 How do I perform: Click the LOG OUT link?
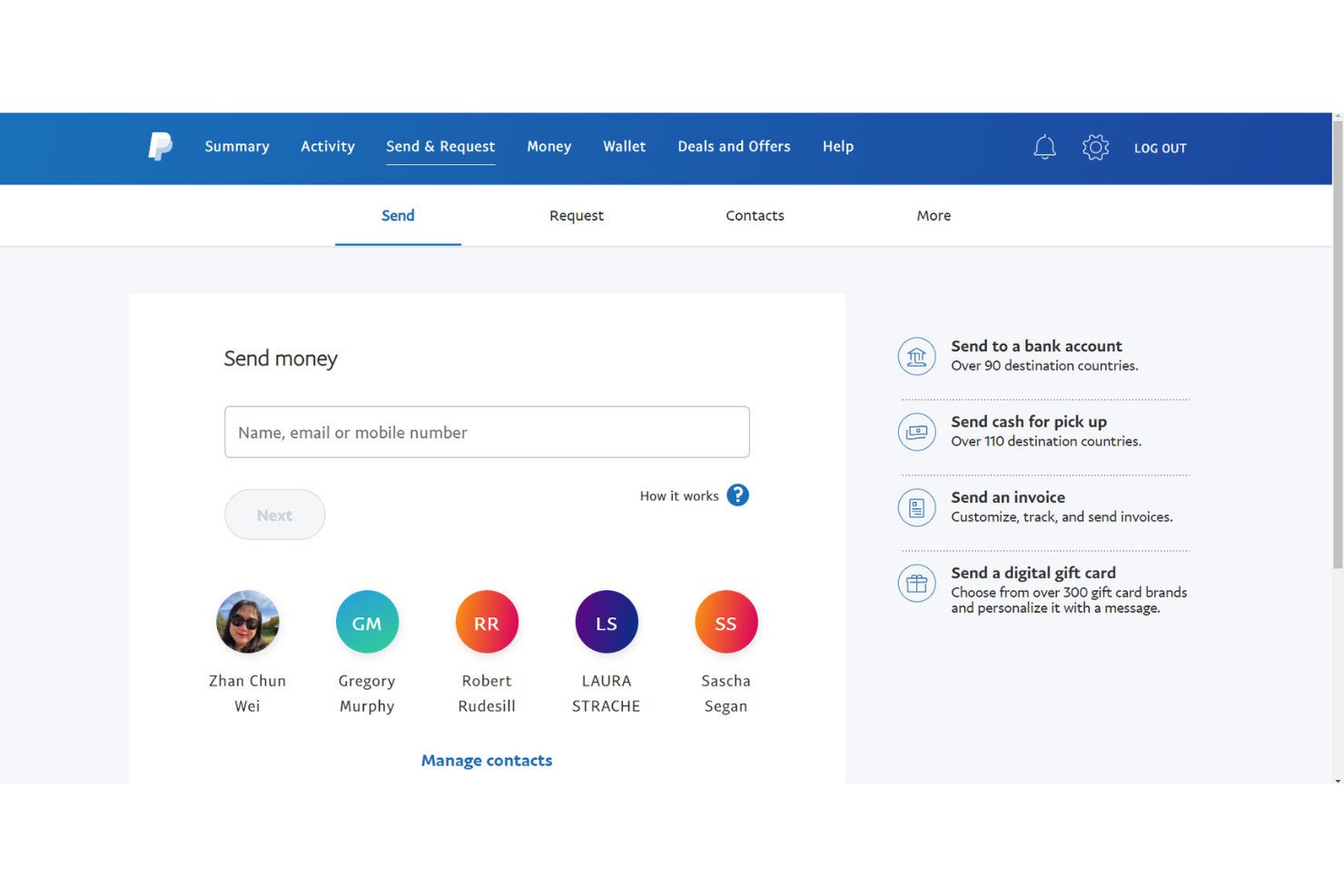pyautogui.click(x=1160, y=148)
